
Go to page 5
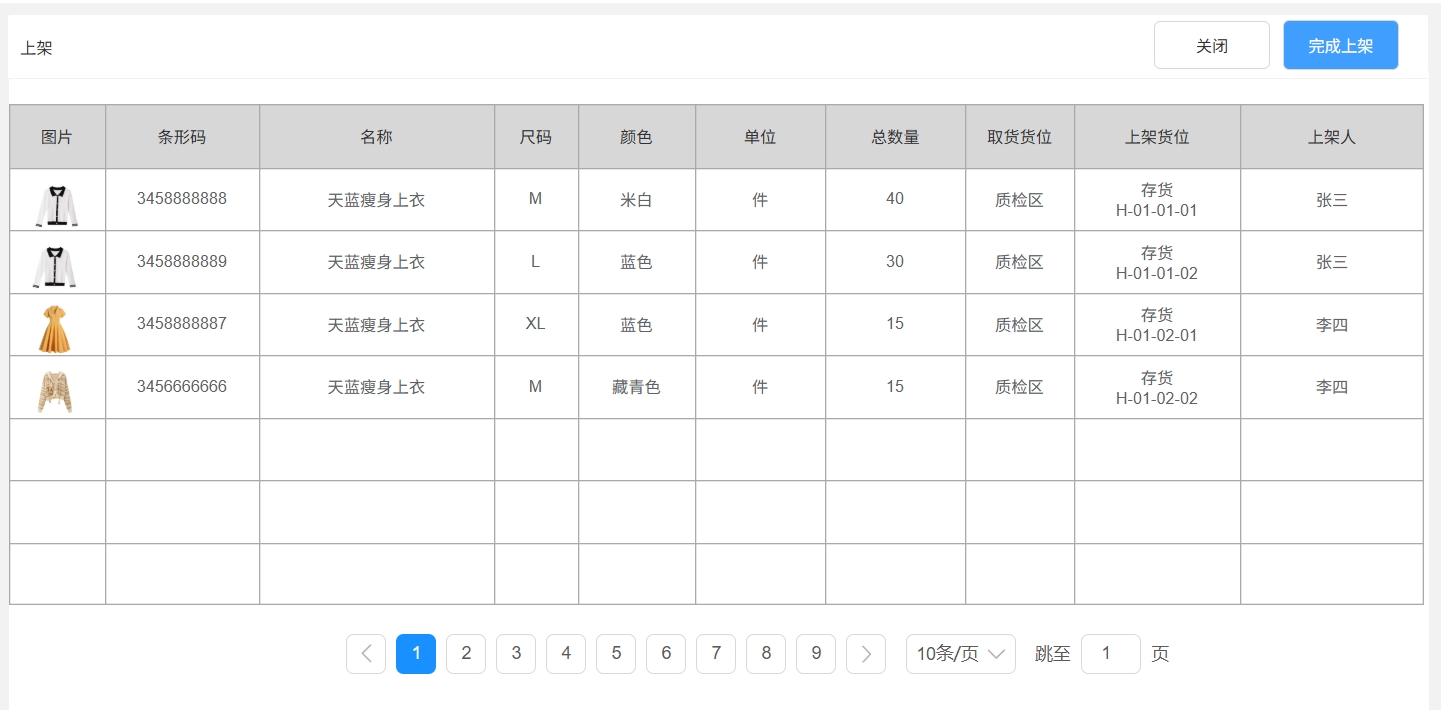(x=616, y=654)
